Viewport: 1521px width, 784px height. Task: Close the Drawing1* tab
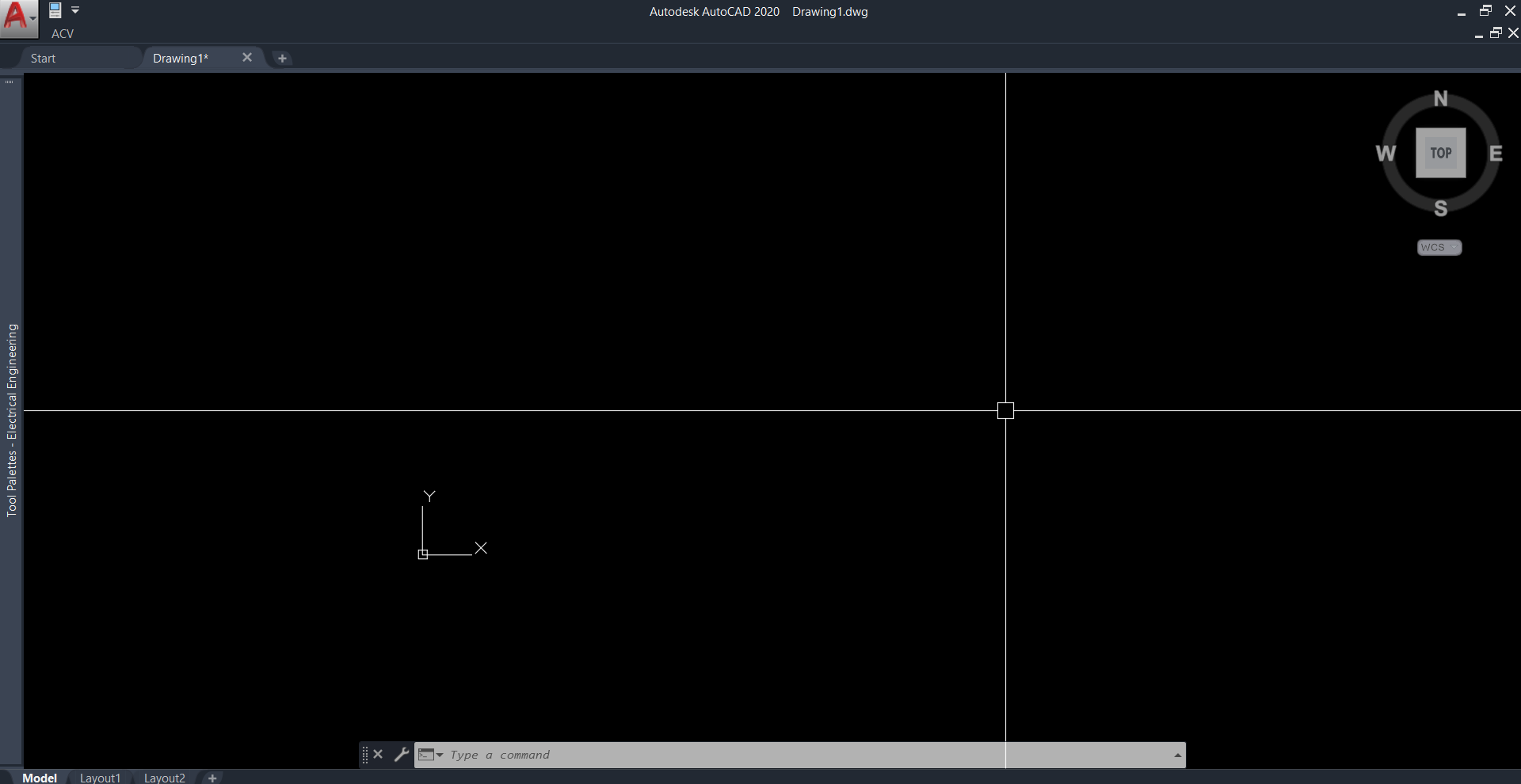coord(247,58)
